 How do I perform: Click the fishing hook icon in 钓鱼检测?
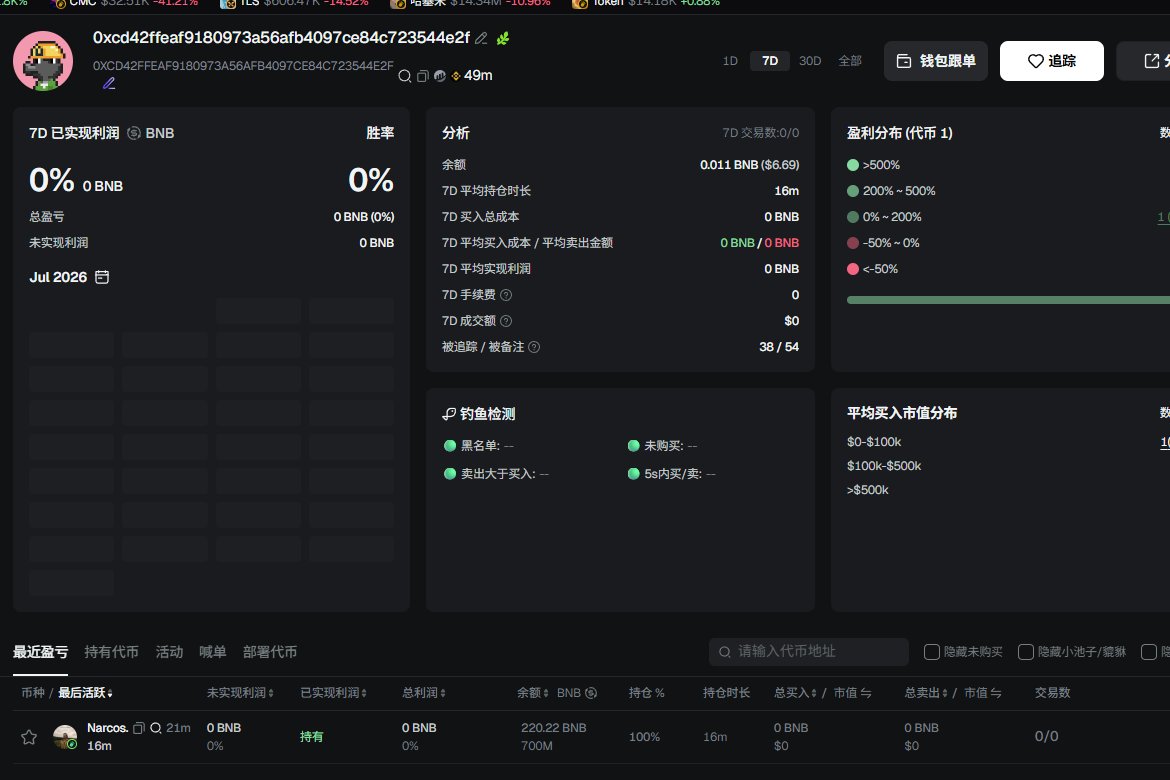click(449, 414)
